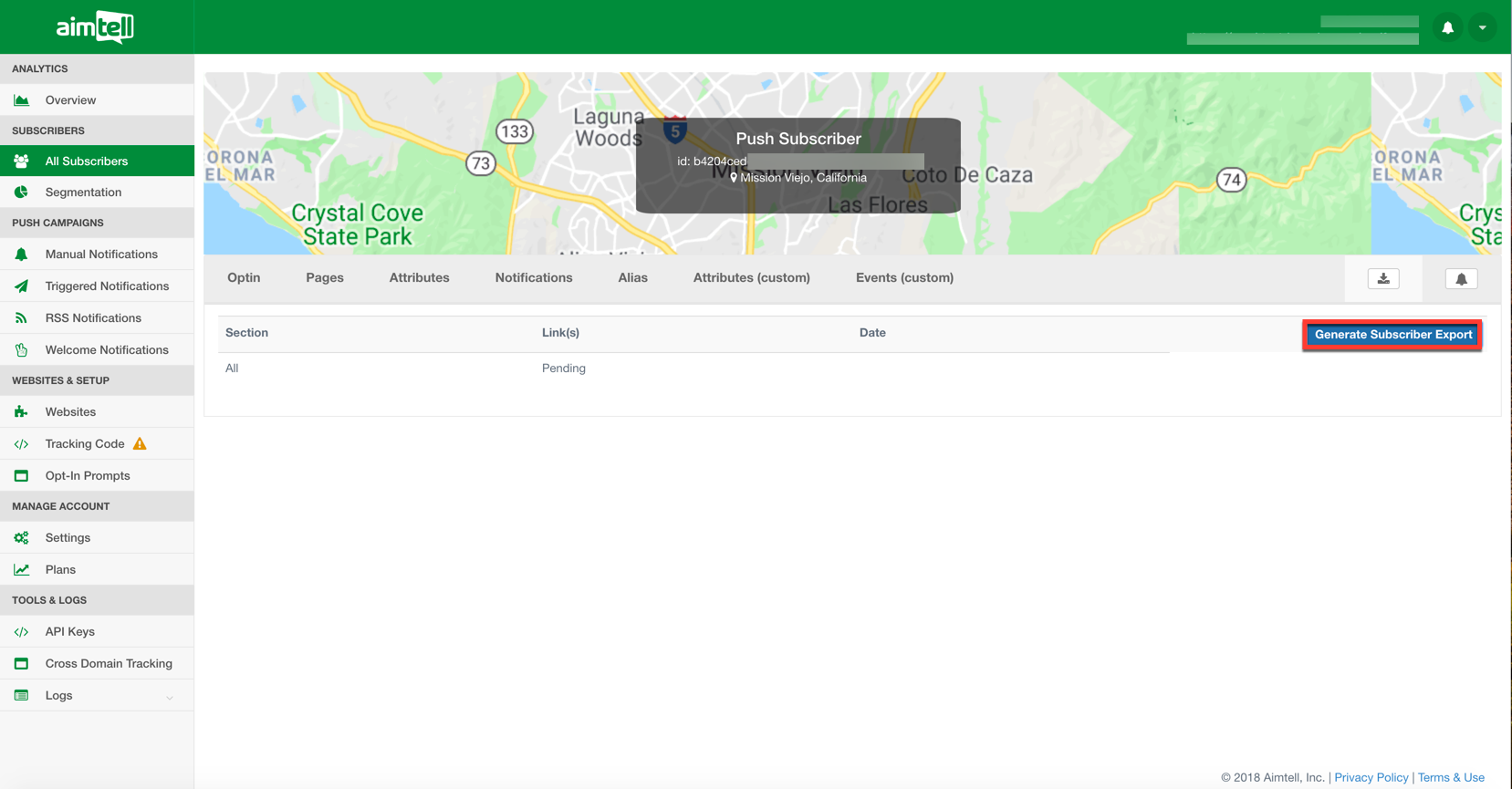Image resolution: width=1512 pixels, height=789 pixels.
Task: Switch to the Optin tab
Action: (244, 278)
